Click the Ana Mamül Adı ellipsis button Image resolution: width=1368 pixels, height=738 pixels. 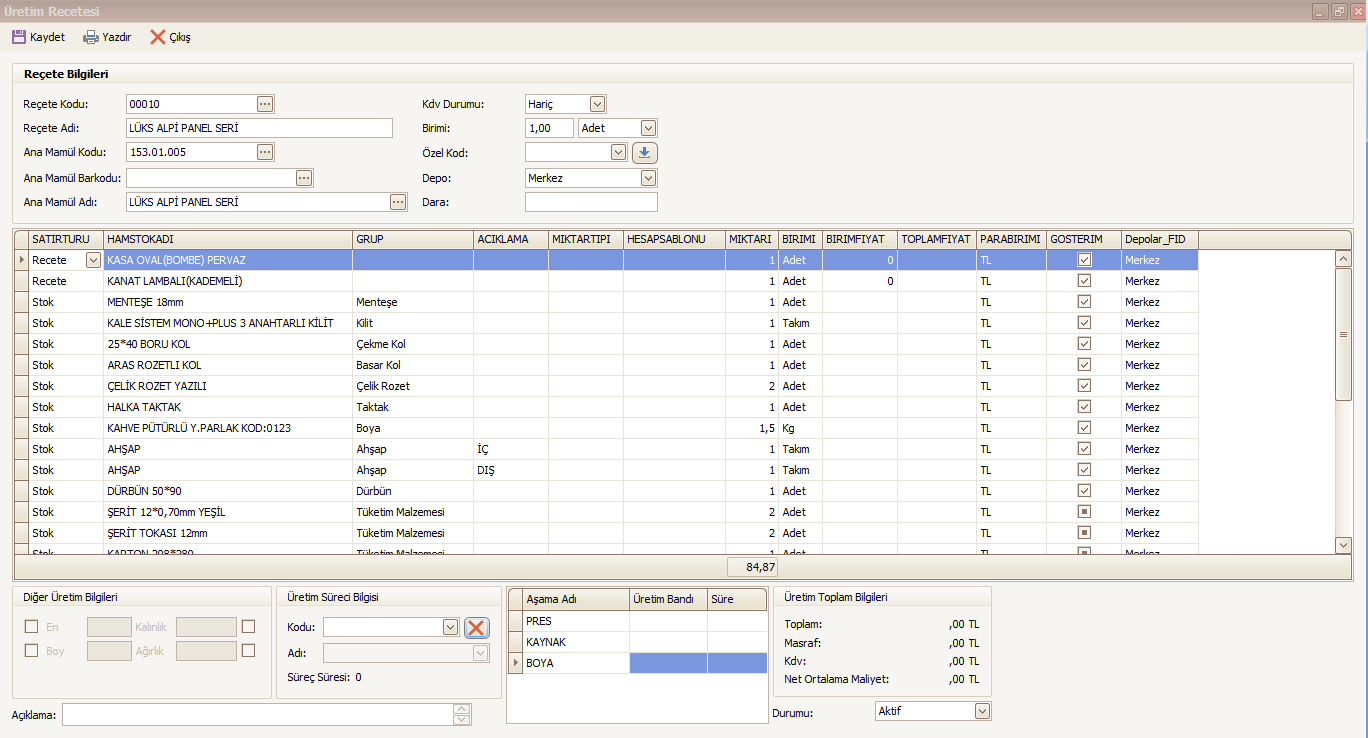[x=398, y=202]
